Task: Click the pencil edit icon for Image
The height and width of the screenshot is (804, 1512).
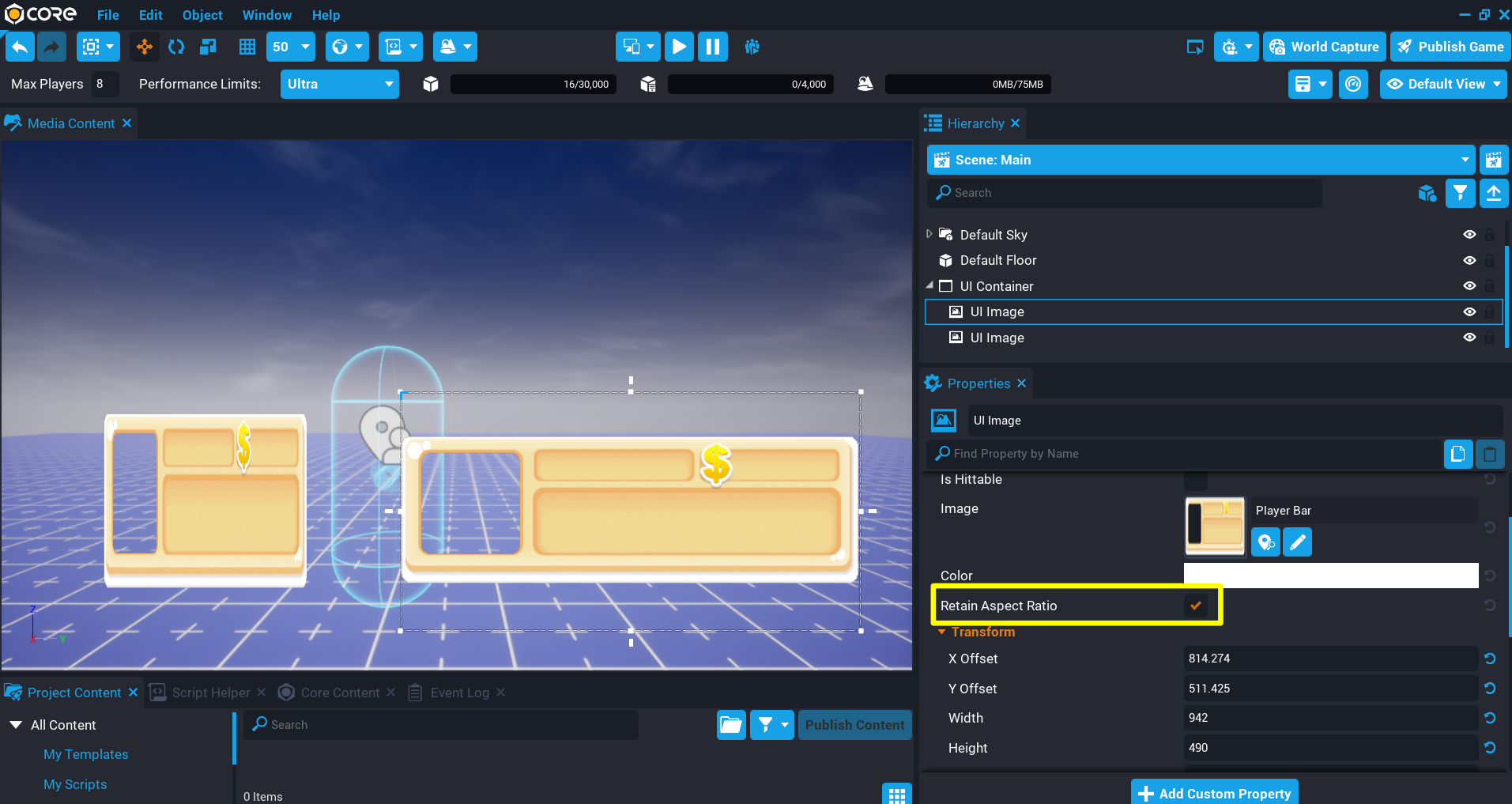Action: click(1297, 542)
